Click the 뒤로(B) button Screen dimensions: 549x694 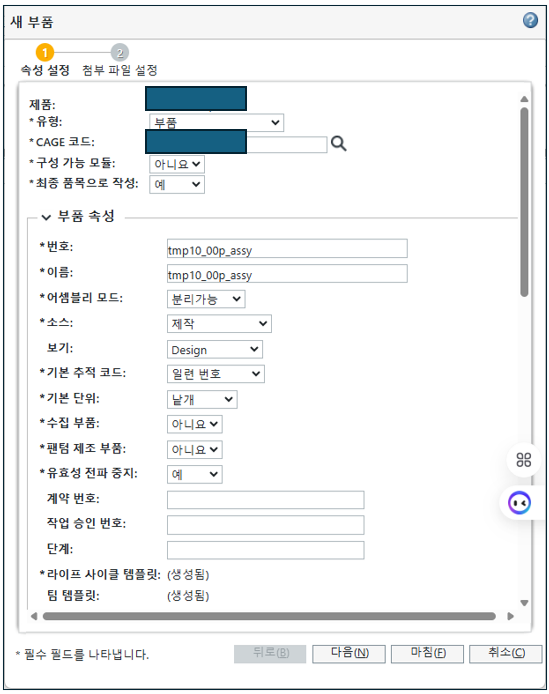click(x=270, y=653)
